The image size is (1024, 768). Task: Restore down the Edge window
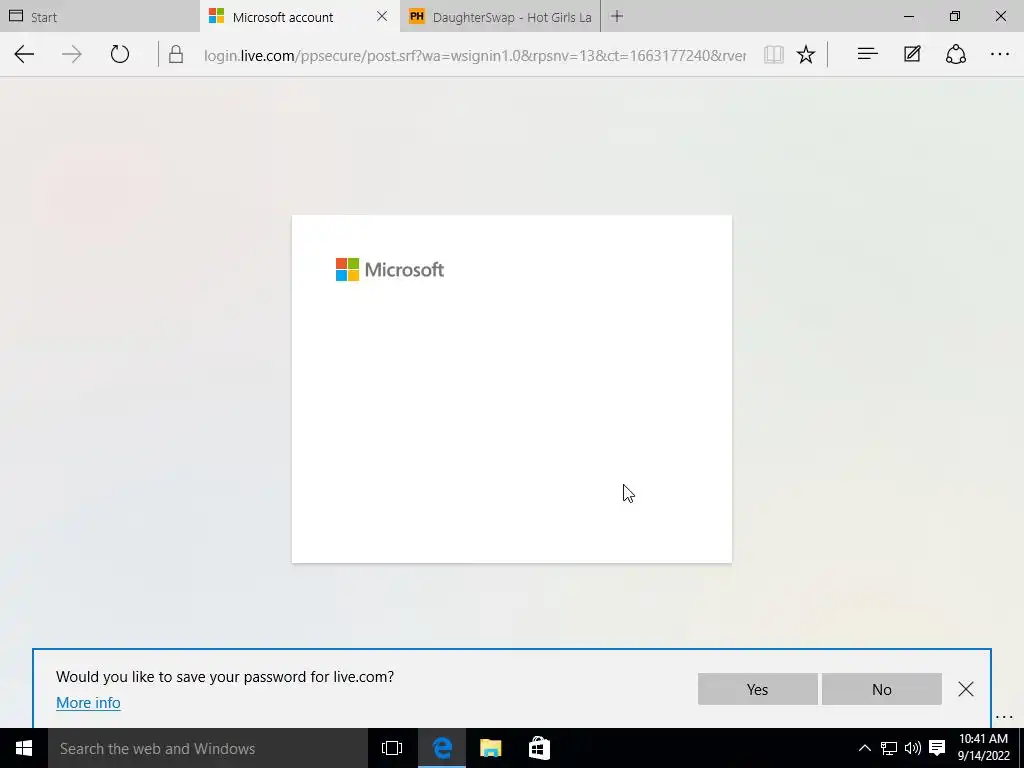click(955, 16)
